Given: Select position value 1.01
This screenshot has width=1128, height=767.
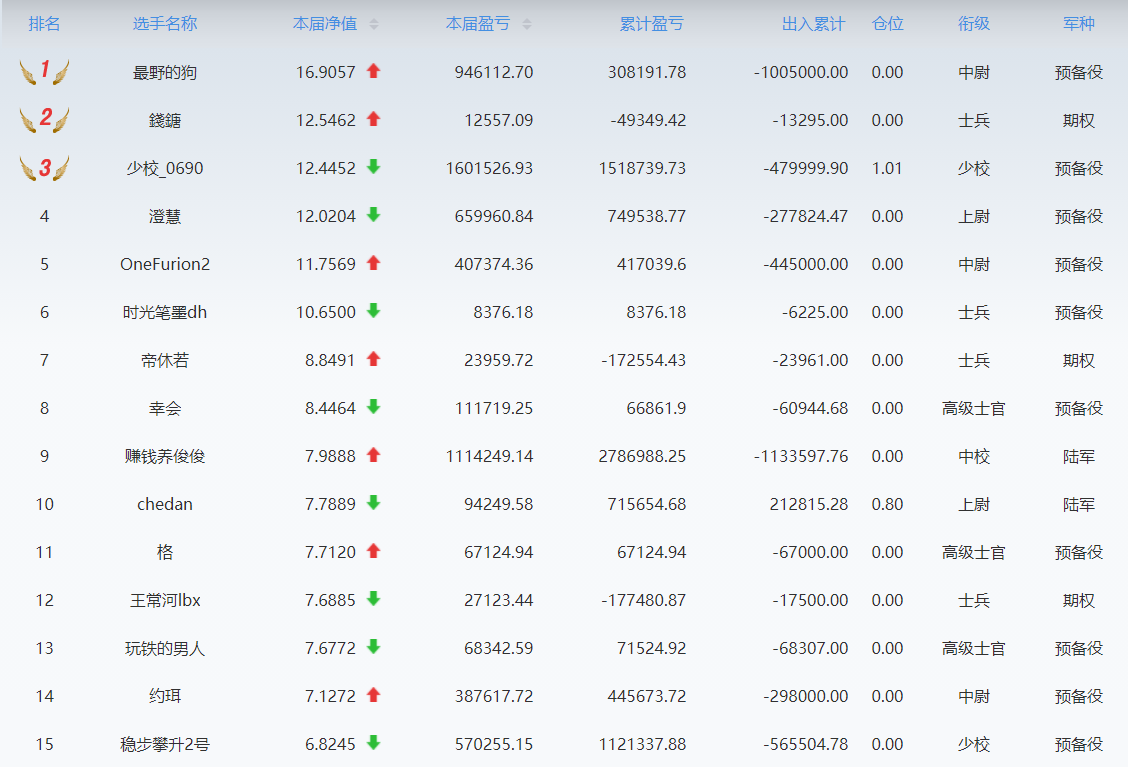Looking at the screenshot, I should point(887,168).
